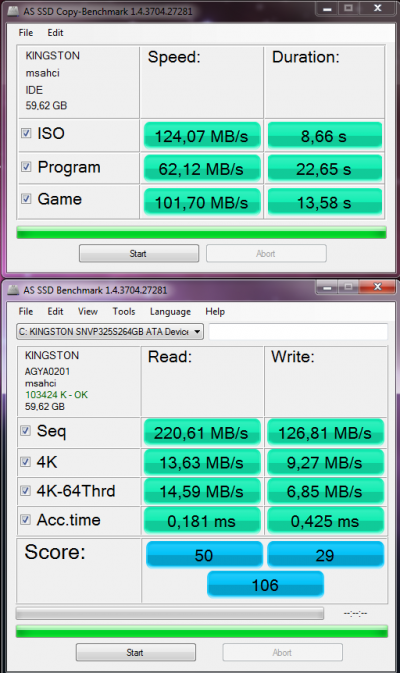Viewport: 400px width, 673px height.
Task: Click the gray progress bar above the timer
Action: 170,613
